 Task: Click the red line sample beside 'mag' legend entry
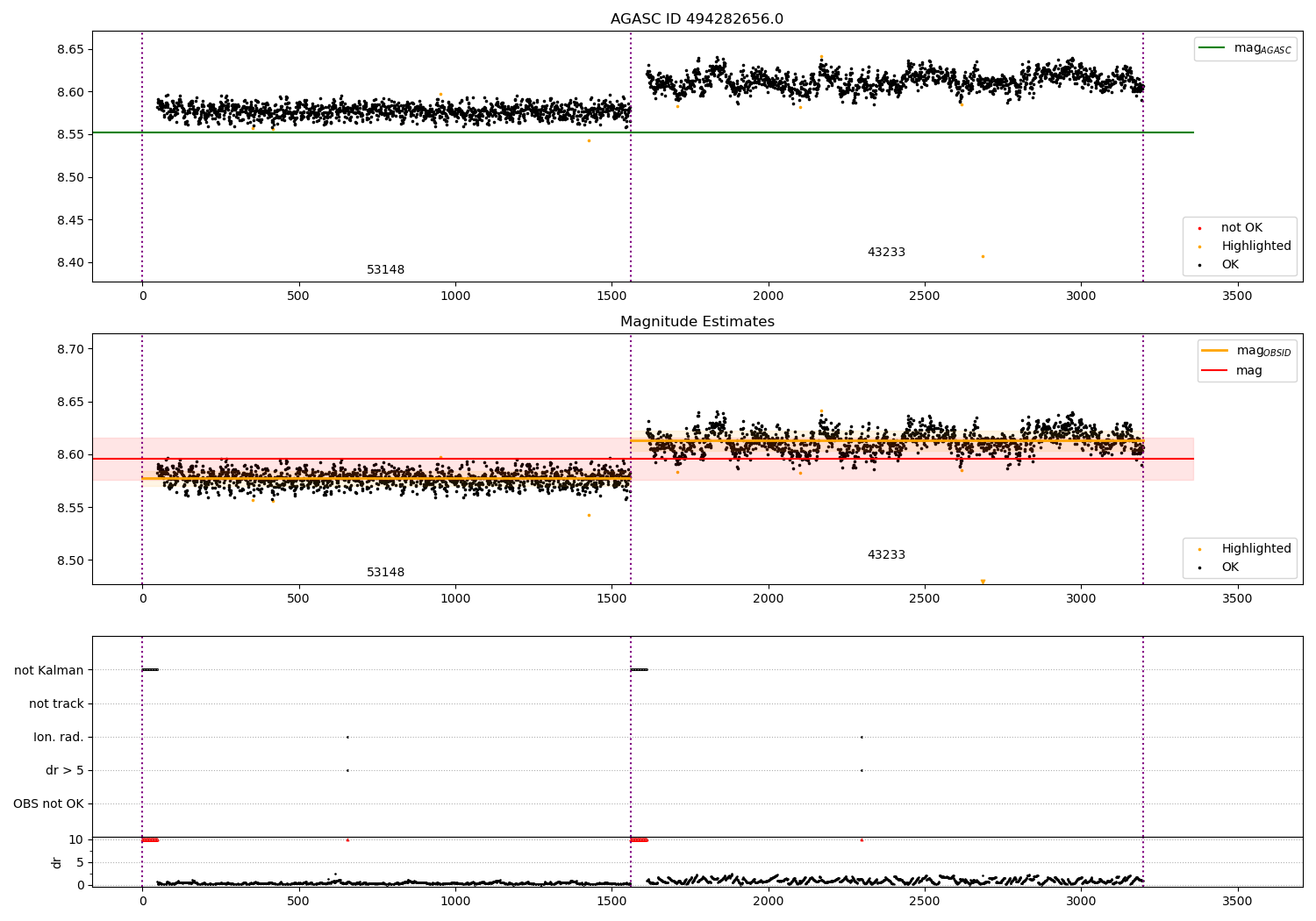coord(1214,371)
